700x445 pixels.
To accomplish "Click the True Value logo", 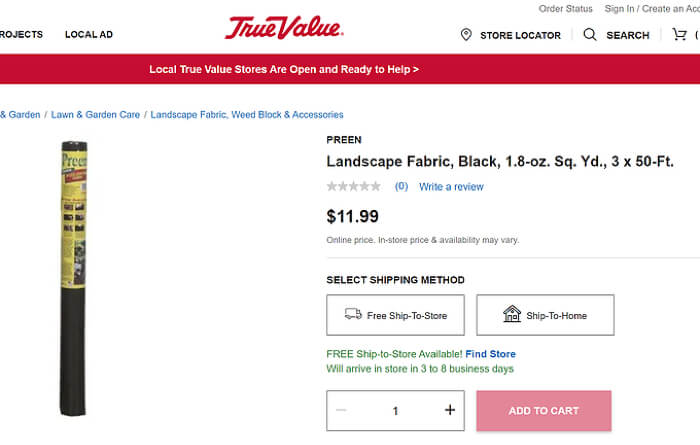I will (284, 29).
